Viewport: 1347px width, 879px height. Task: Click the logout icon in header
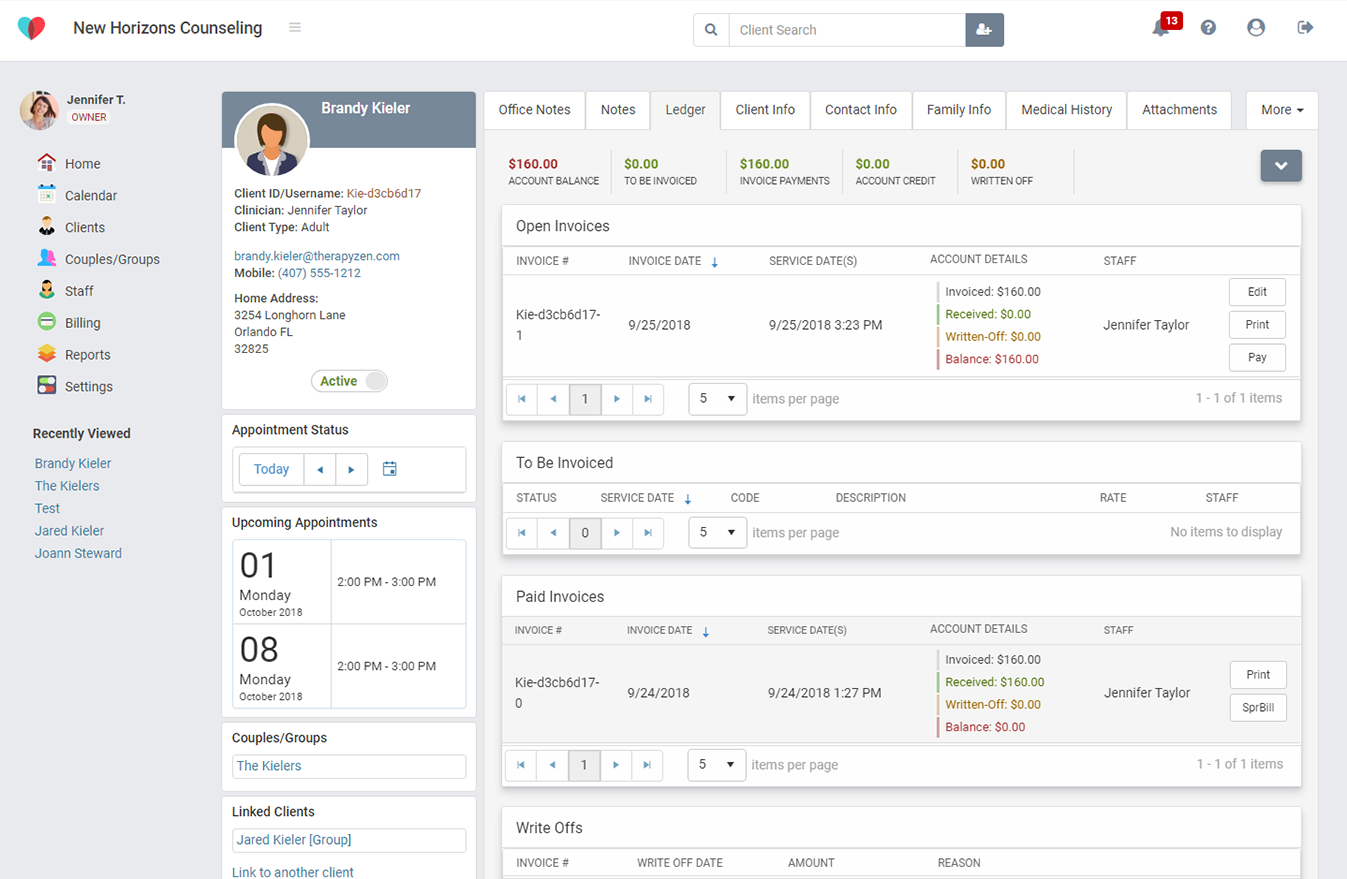1305,28
